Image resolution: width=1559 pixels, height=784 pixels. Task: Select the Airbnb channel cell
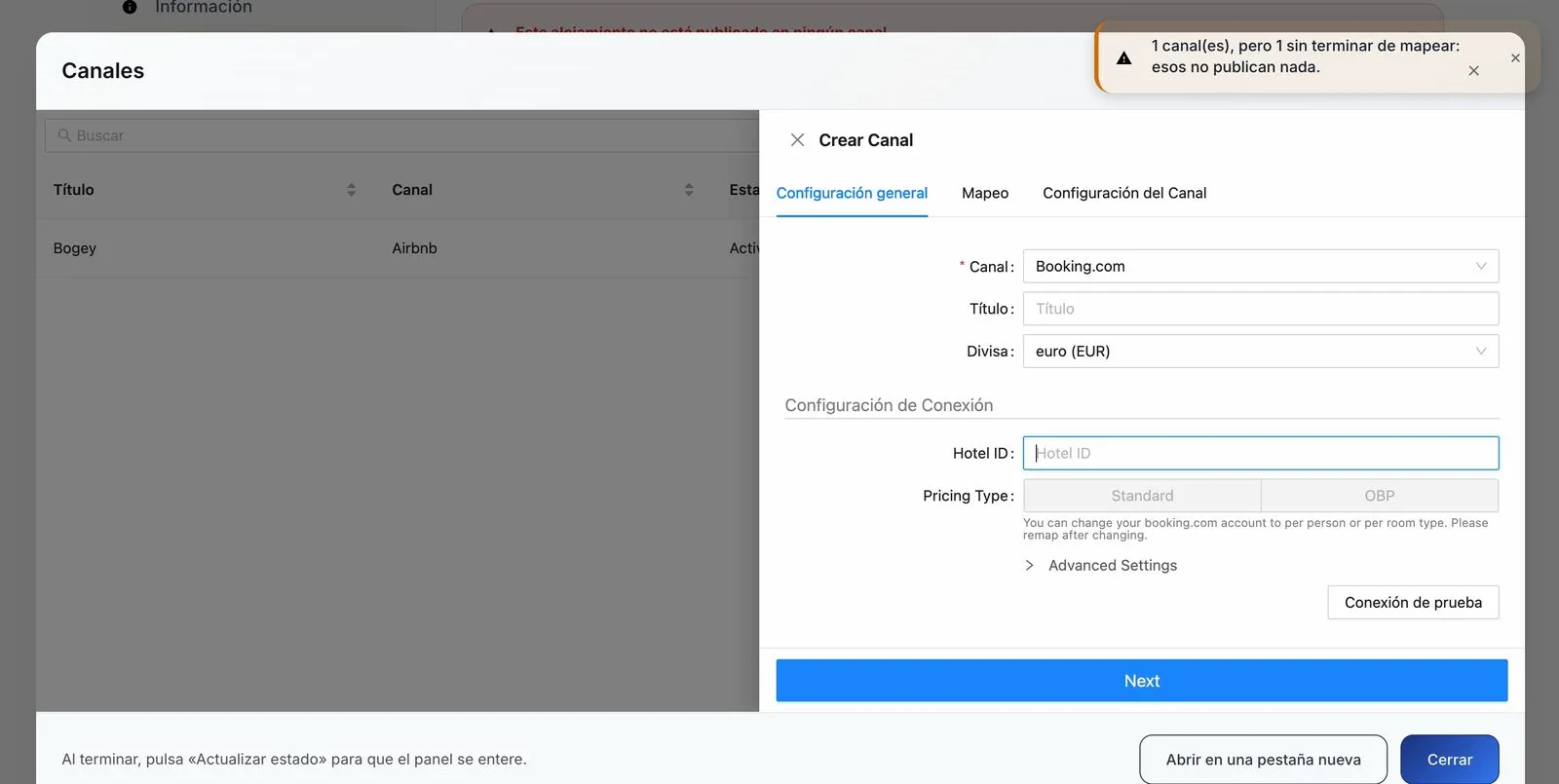tap(414, 248)
